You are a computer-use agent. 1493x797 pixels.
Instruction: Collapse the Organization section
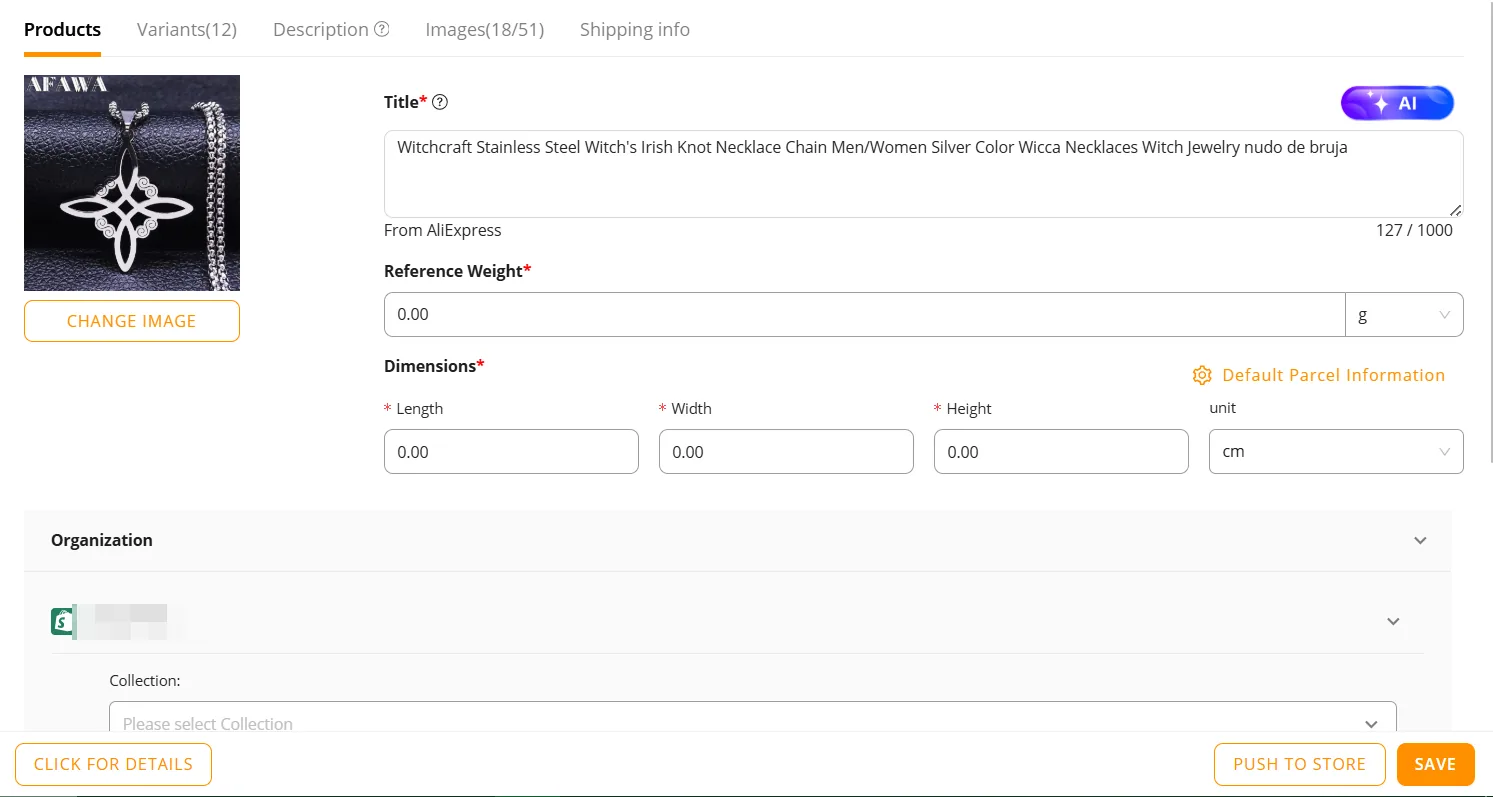1420,540
